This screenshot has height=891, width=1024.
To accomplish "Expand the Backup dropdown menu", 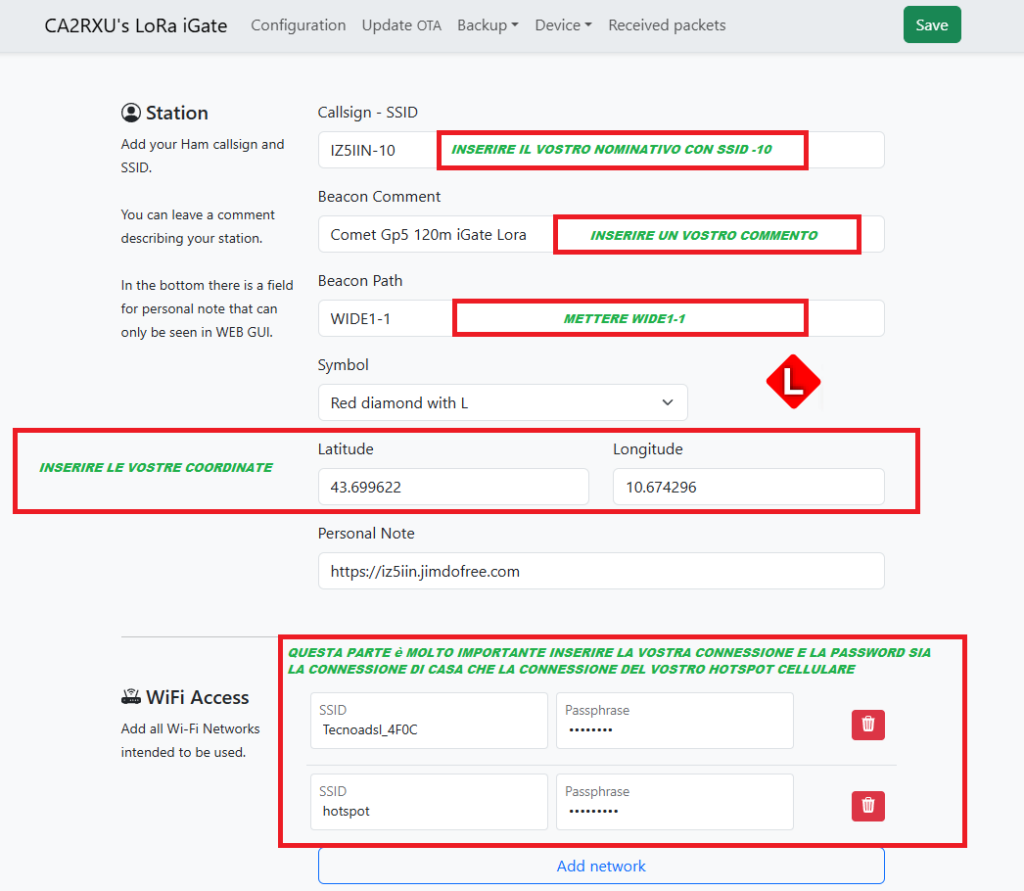I will tap(487, 25).
